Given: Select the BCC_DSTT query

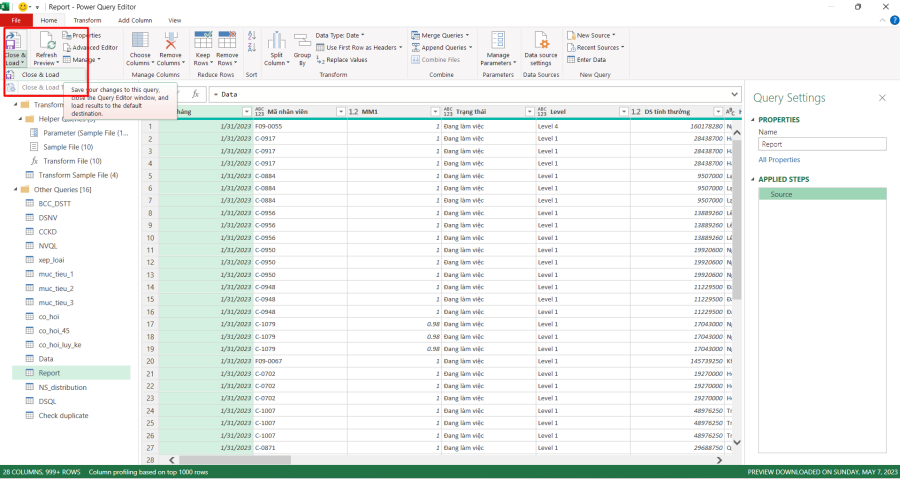Looking at the screenshot, I should click(55, 204).
